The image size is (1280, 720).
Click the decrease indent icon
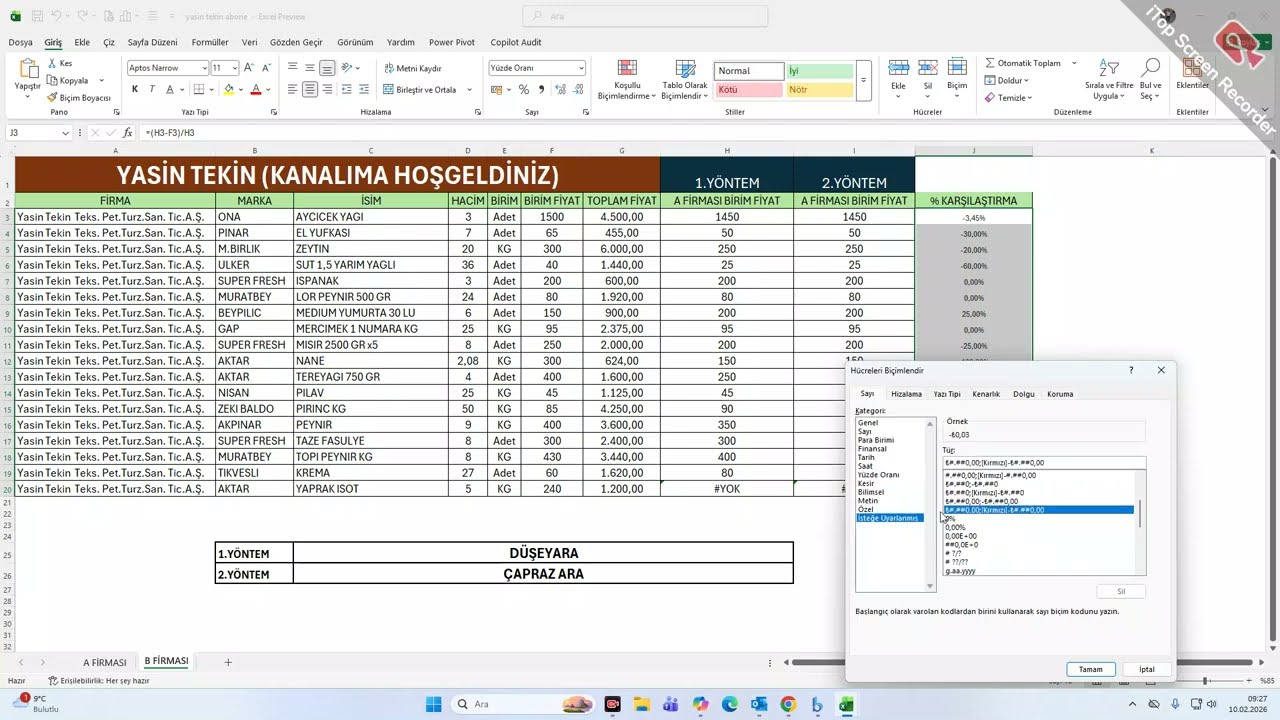click(x=349, y=90)
